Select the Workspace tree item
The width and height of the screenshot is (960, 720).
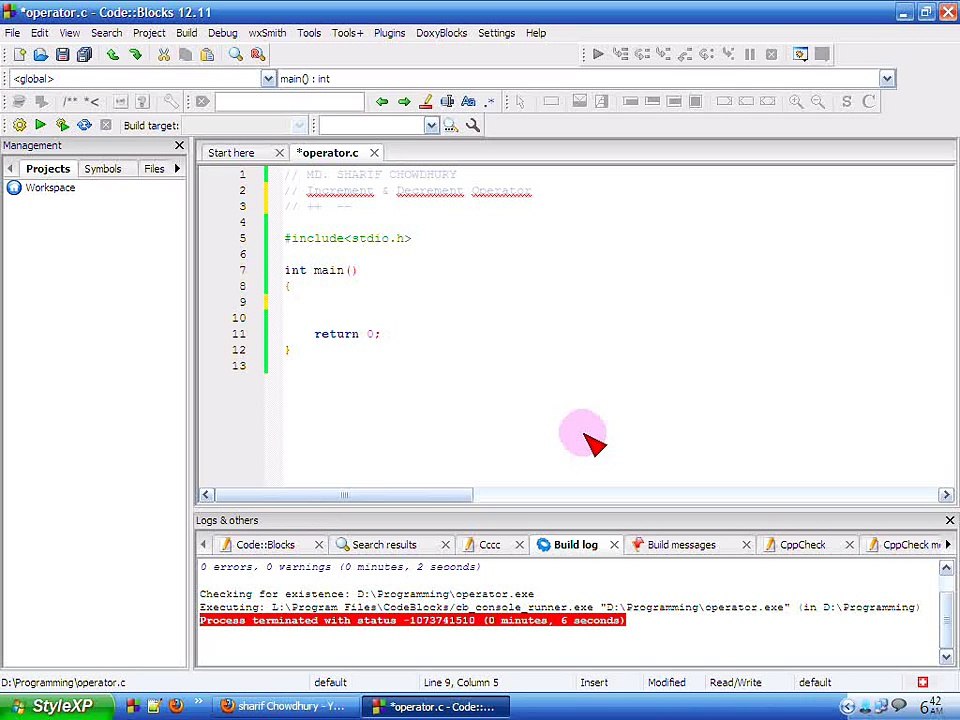50,187
